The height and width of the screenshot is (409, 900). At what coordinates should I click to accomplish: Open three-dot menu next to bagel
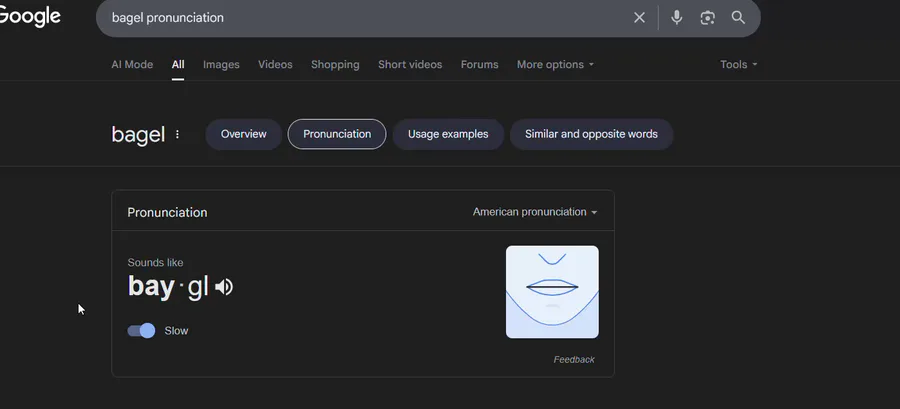[x=177, y=134]
